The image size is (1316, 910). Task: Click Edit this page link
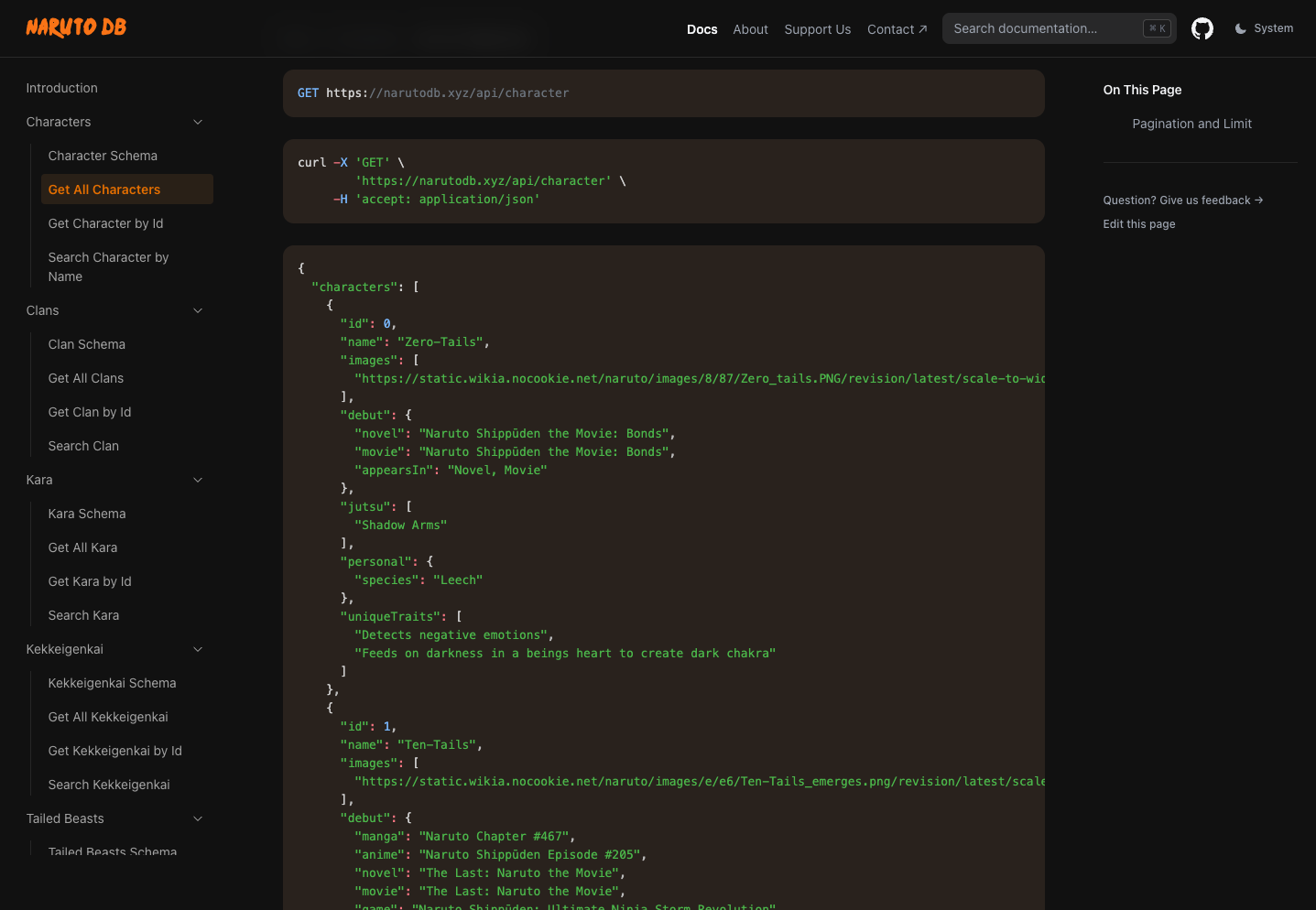tap(1138, 223)
